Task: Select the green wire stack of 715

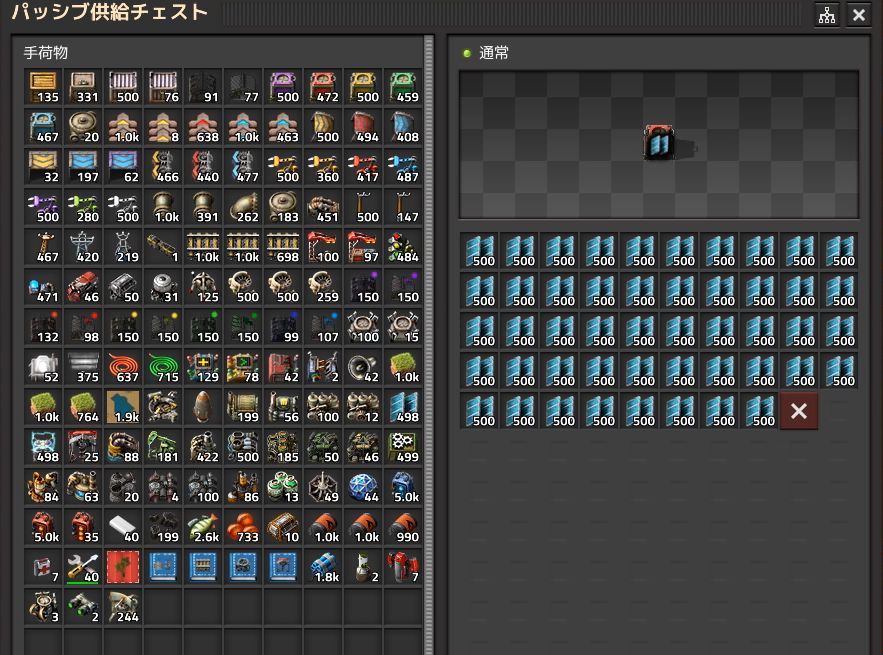Action: [163, 367]
